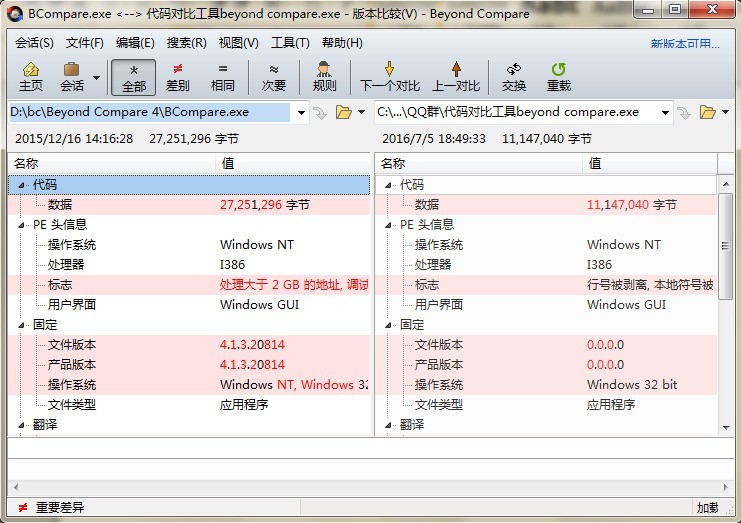Toggle the 次要 minor differences button
Viewport: 741px width, 523px height.
[x=274, y=77]
